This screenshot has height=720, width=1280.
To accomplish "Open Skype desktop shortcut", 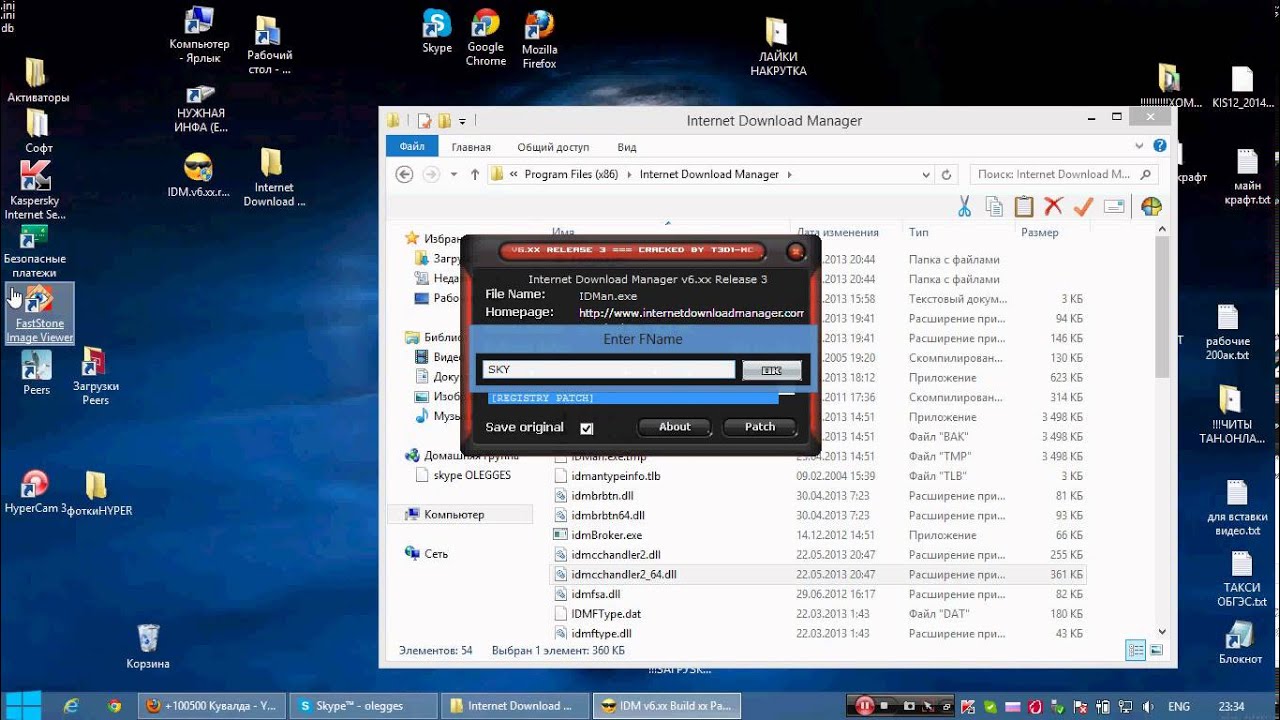I will pyautogui.click(x=437, y=31).
